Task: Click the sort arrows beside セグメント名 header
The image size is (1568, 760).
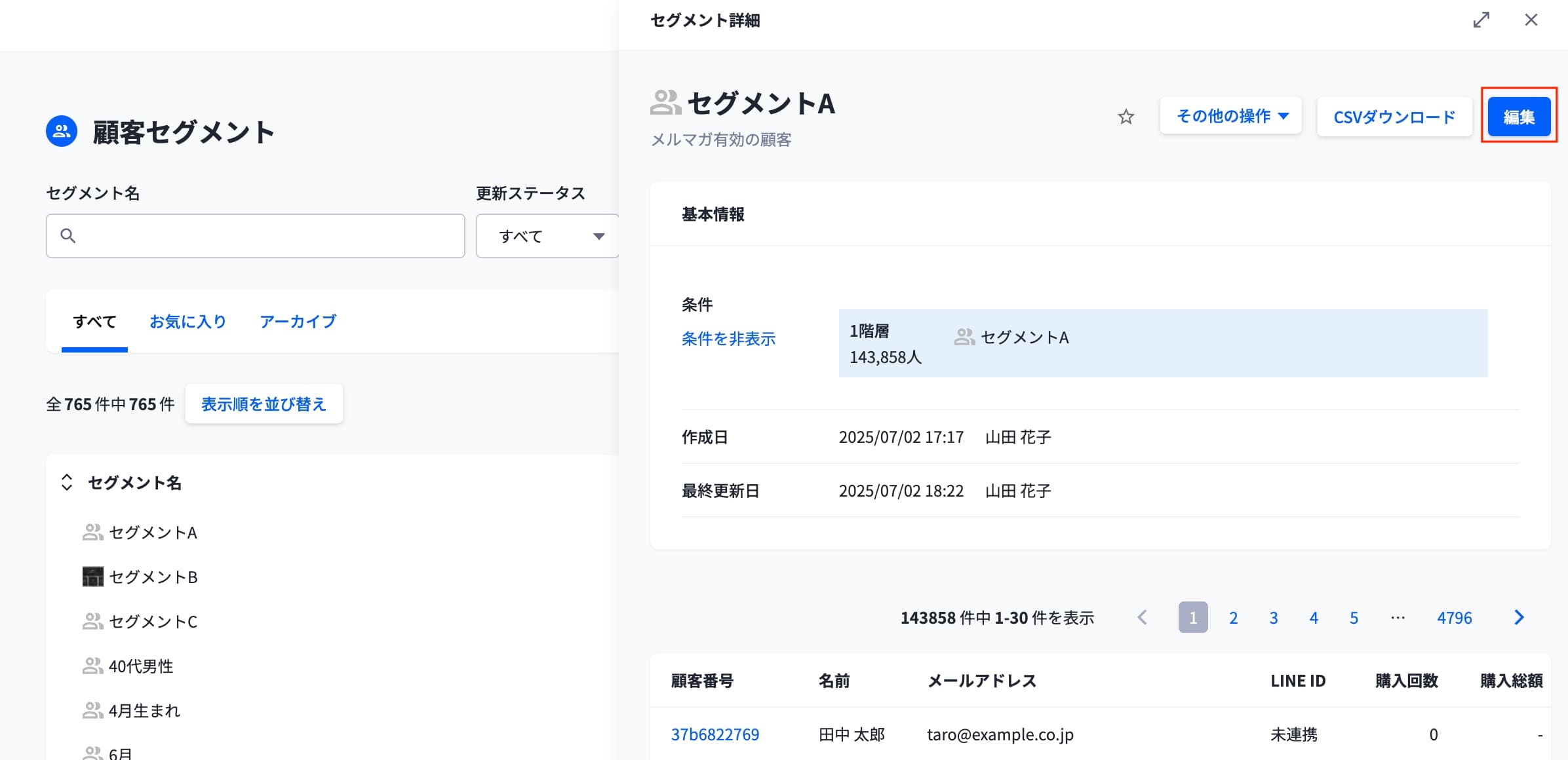Action: pos(67,483)
